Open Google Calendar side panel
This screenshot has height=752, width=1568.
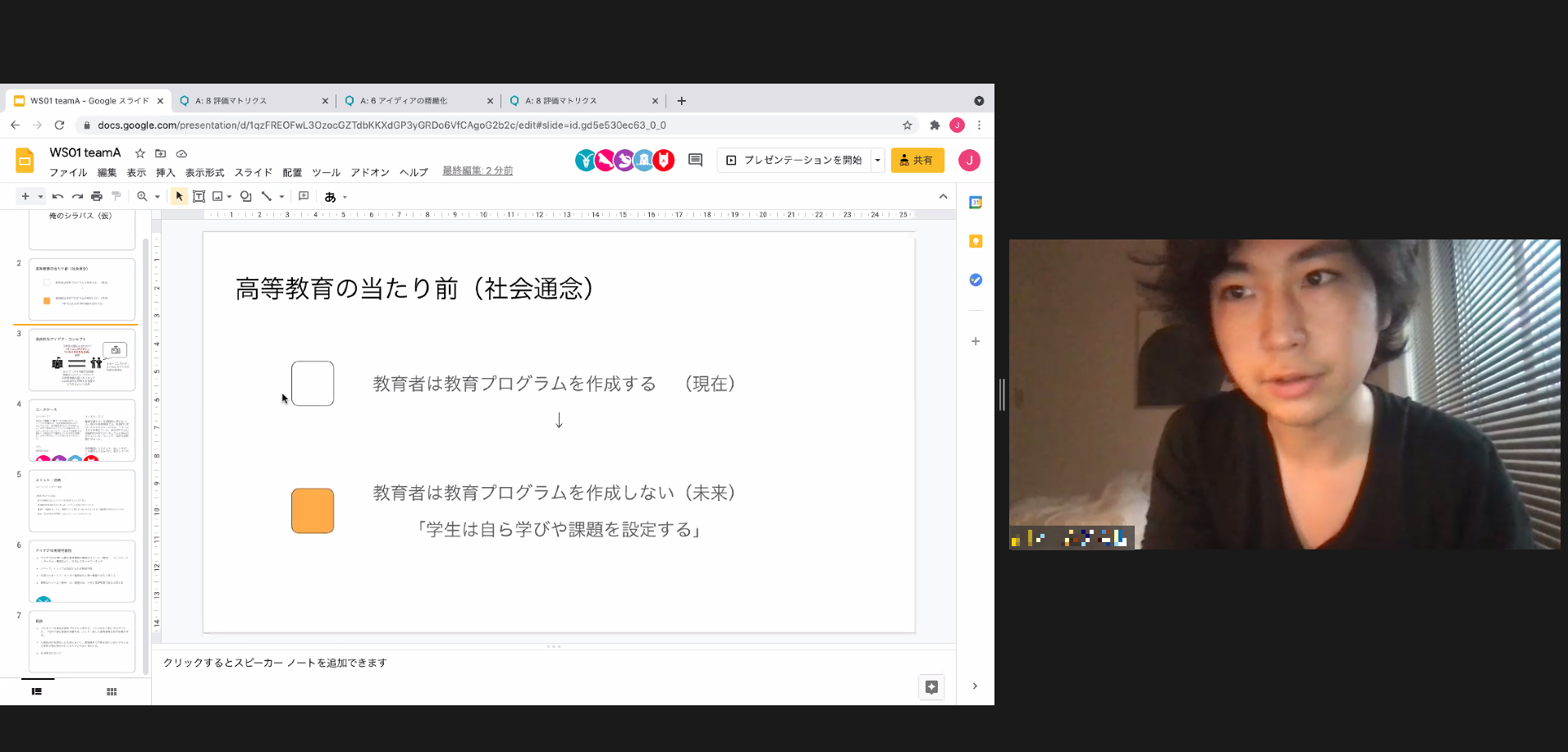976,203
